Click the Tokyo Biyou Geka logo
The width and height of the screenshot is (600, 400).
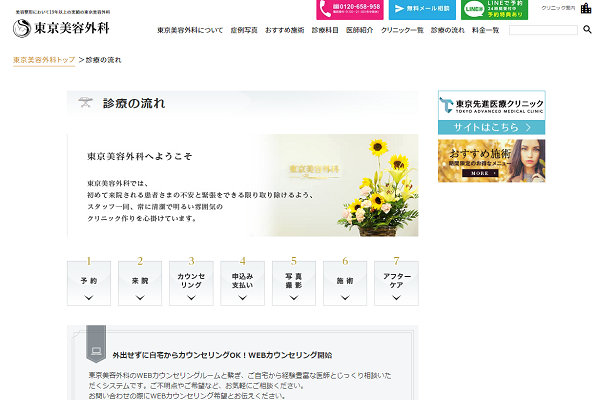pos(61,28)
